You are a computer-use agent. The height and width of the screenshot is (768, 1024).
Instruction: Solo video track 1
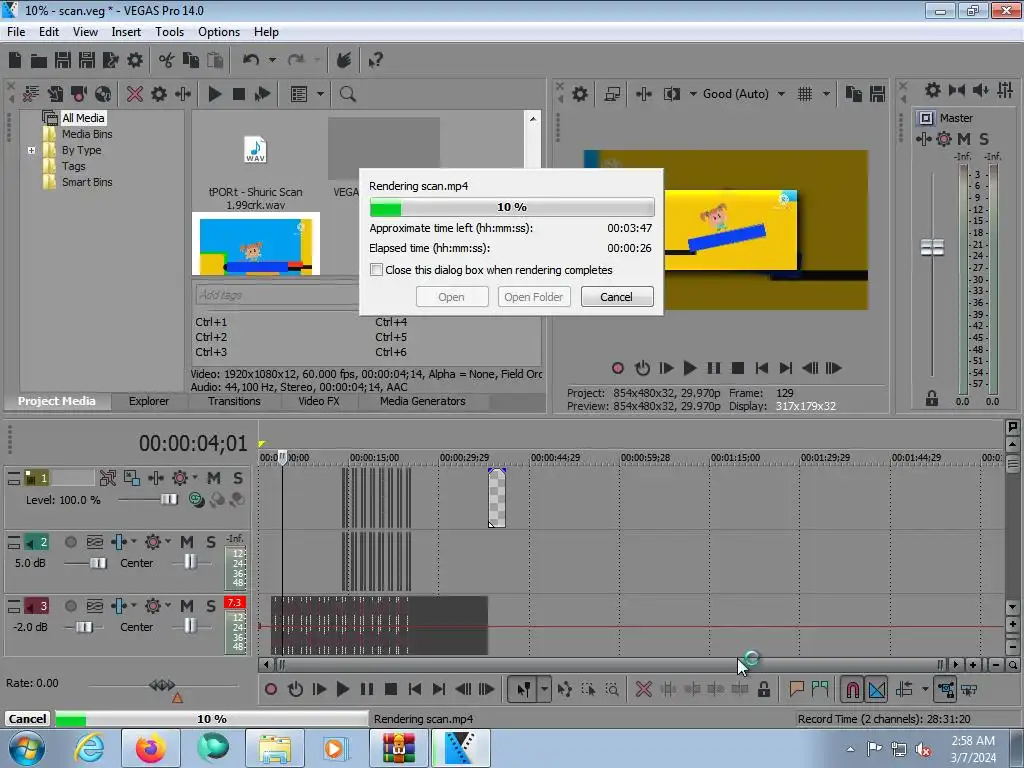[x=238, y=478]
